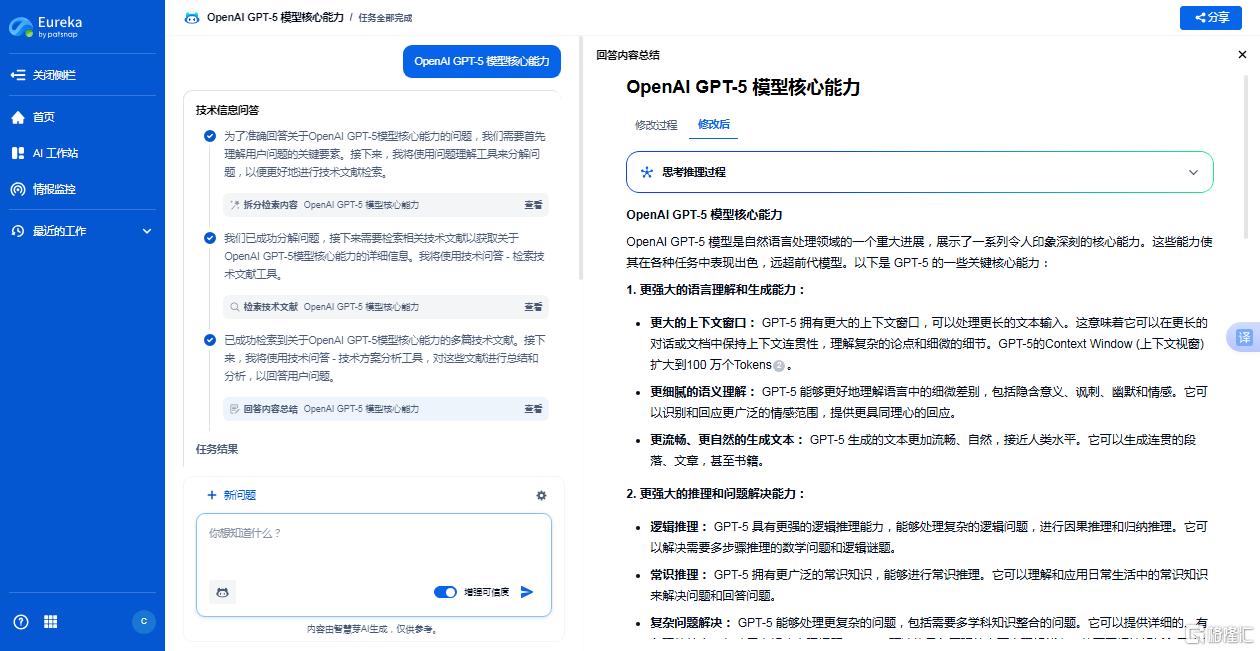Click the help question mark icon
This screenshot has width=1260, height=651.
pyautogui.click(x=21, y=621)
